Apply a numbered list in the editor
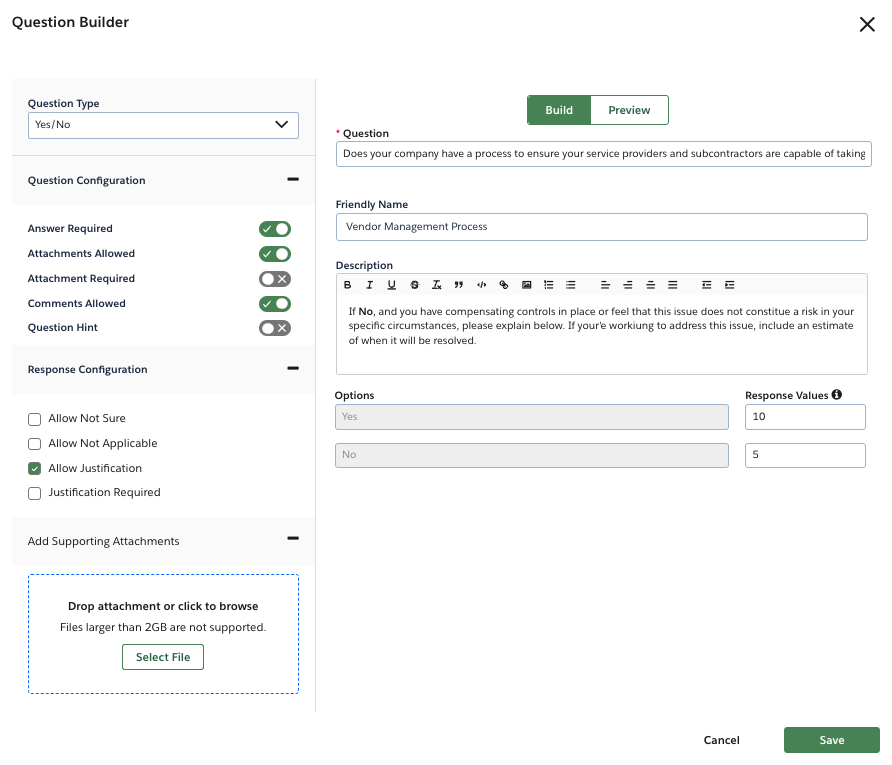 [x=548, y=285]
